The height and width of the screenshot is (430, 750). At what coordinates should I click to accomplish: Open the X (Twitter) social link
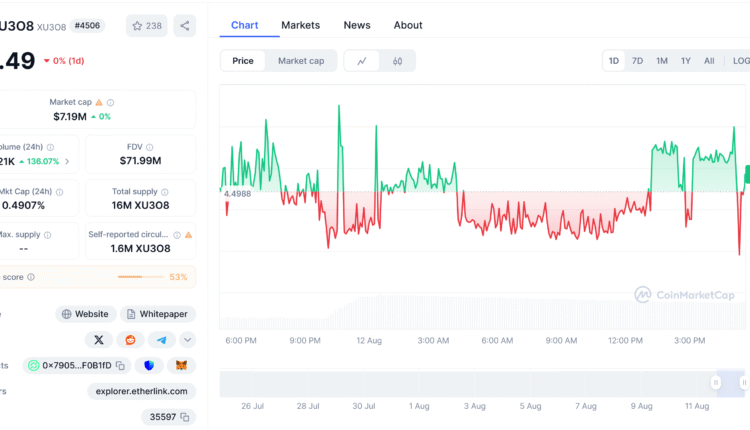tap(98, 340)
